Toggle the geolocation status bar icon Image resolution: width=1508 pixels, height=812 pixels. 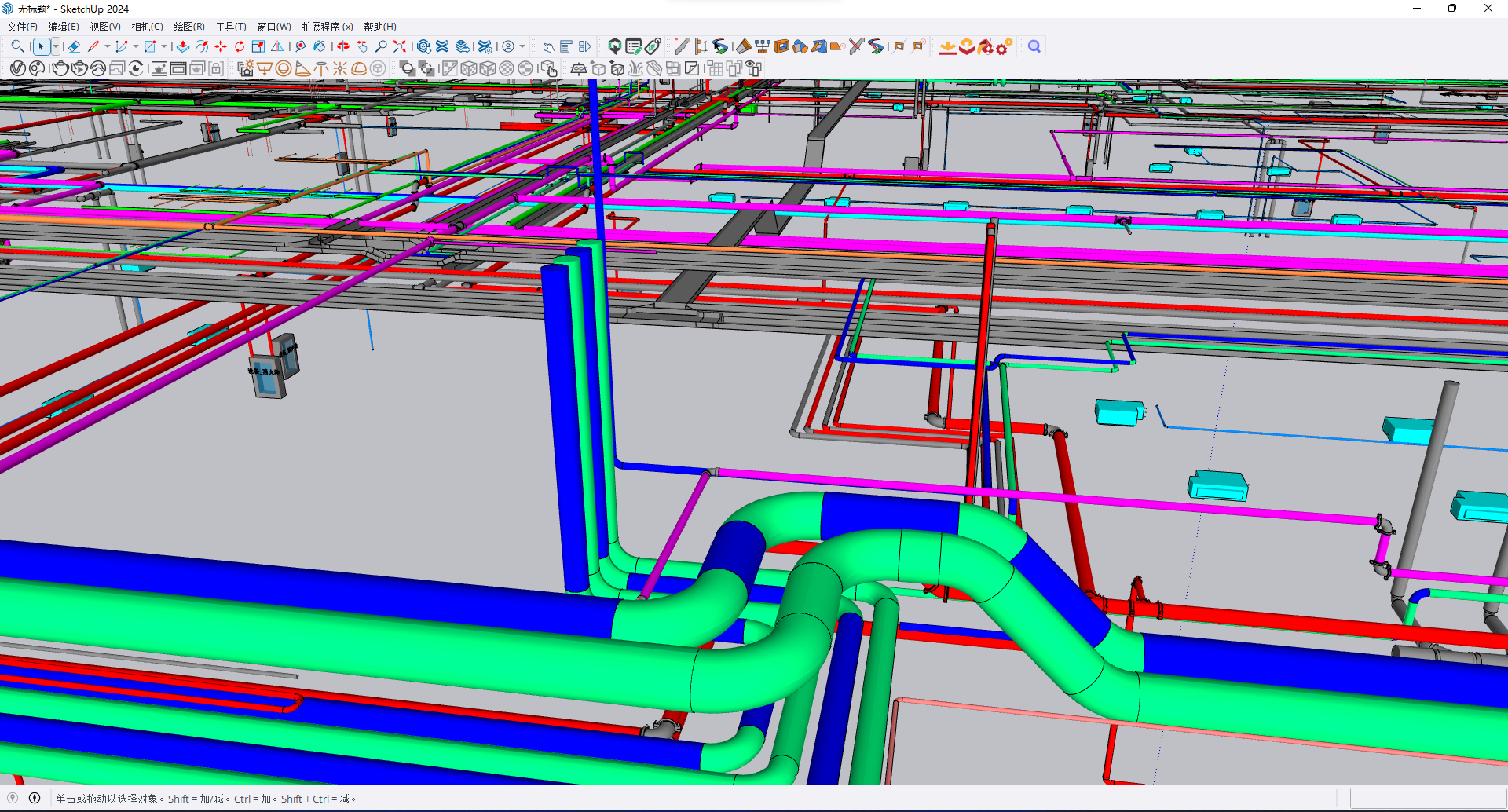(x=13, y=799)
